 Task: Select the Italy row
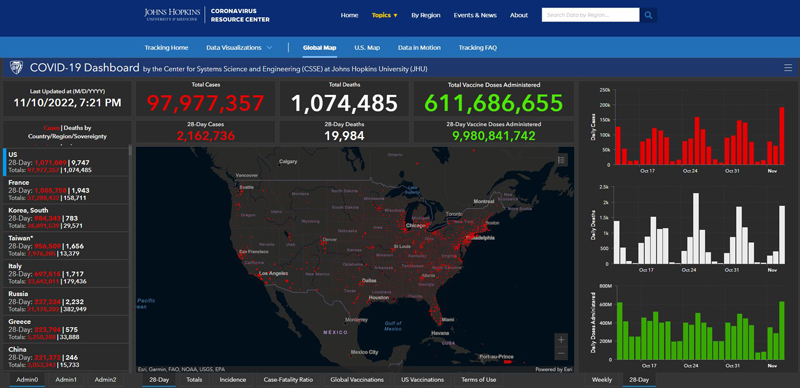(66, 274)
